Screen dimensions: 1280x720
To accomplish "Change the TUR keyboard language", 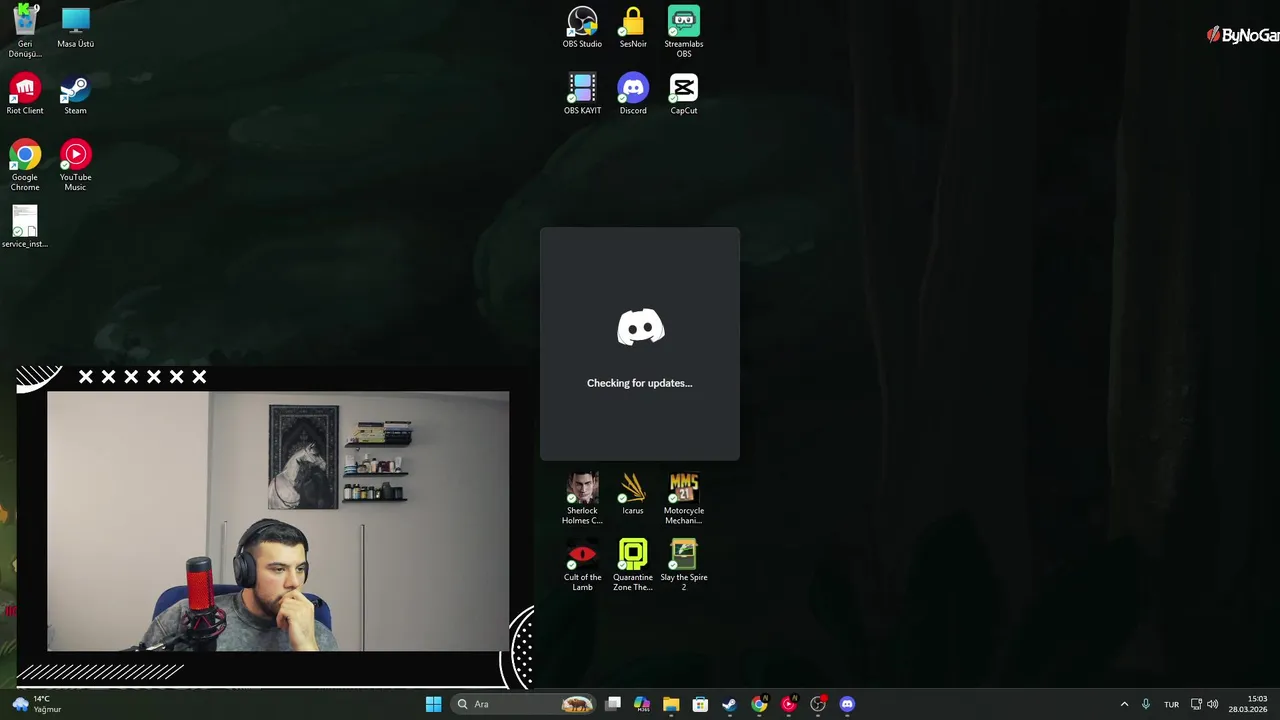I will [x=1171, y=704].
